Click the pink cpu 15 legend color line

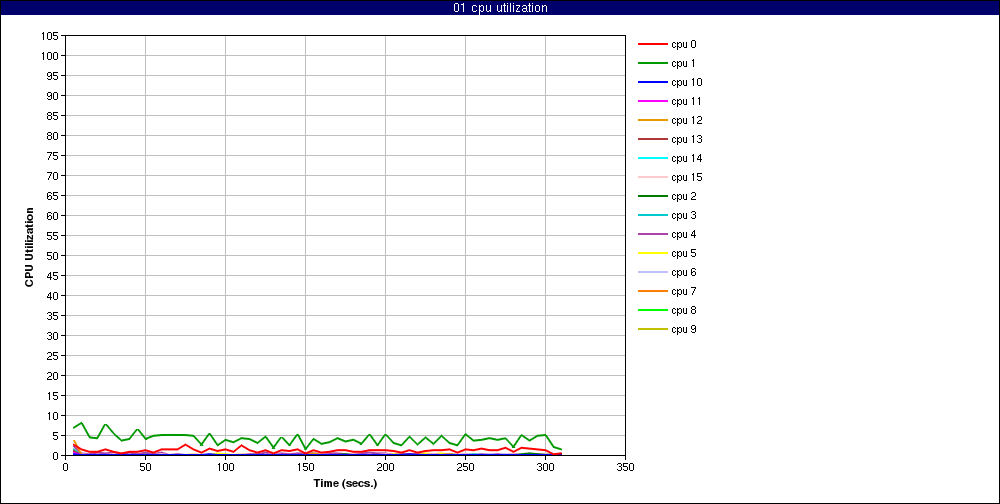click(653, 177)
